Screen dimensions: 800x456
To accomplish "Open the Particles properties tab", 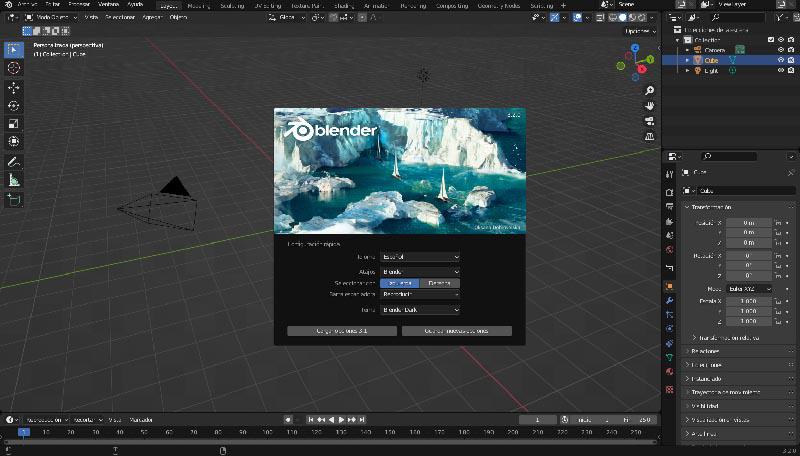I will (x=669, y=315).
